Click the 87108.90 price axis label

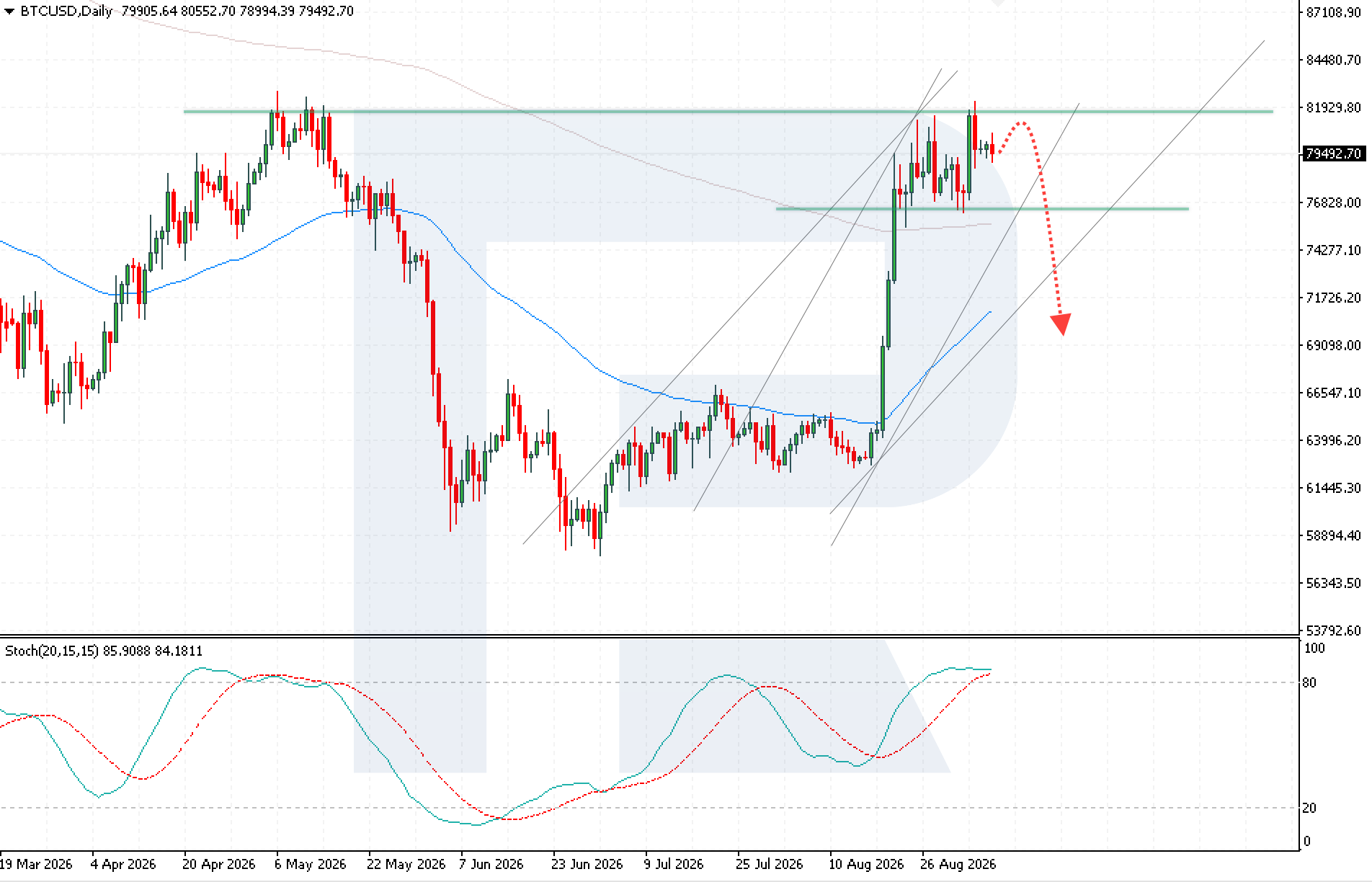coord(1334,12)
